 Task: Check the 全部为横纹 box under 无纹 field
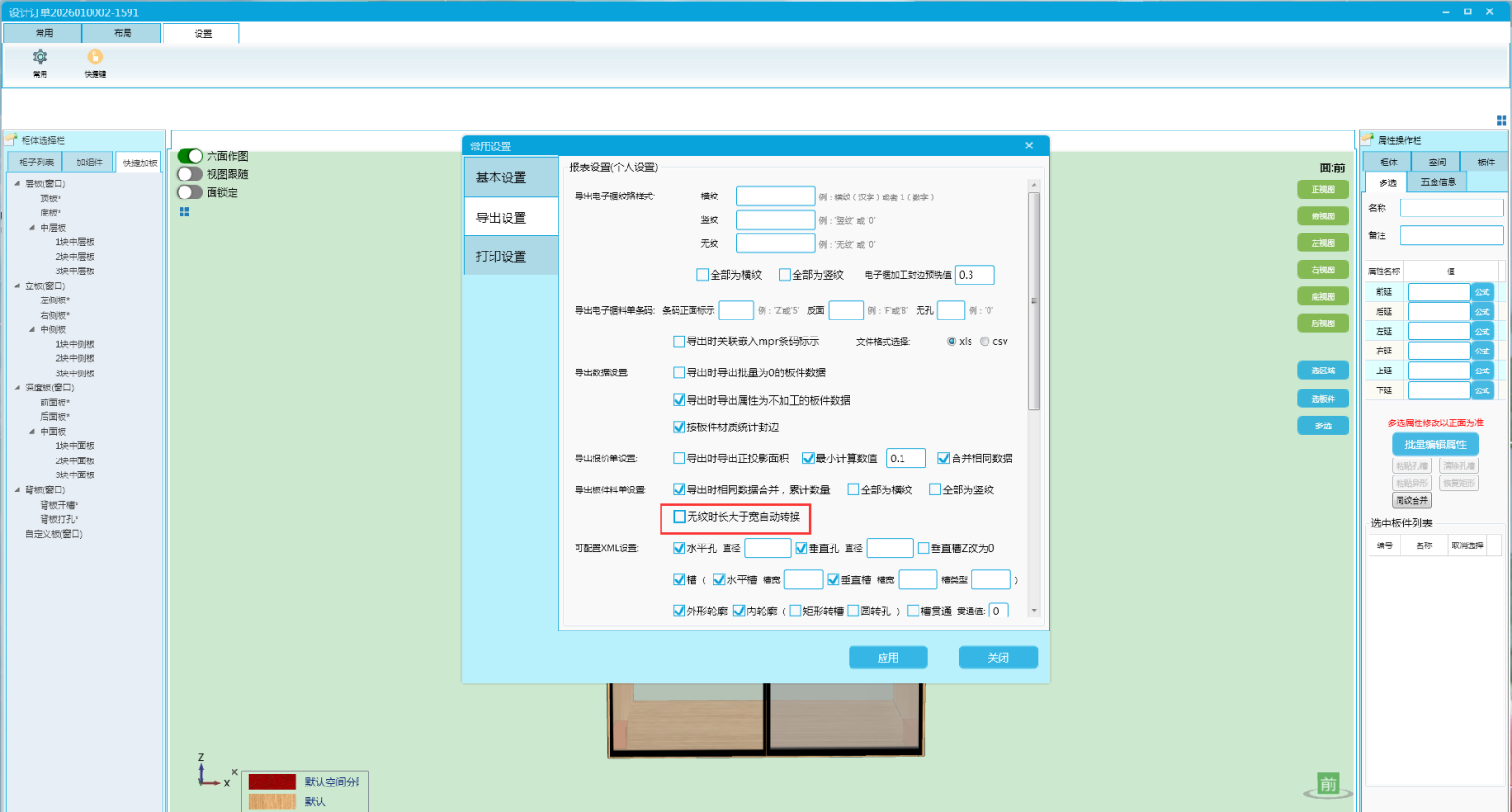[x=702, y=275]
